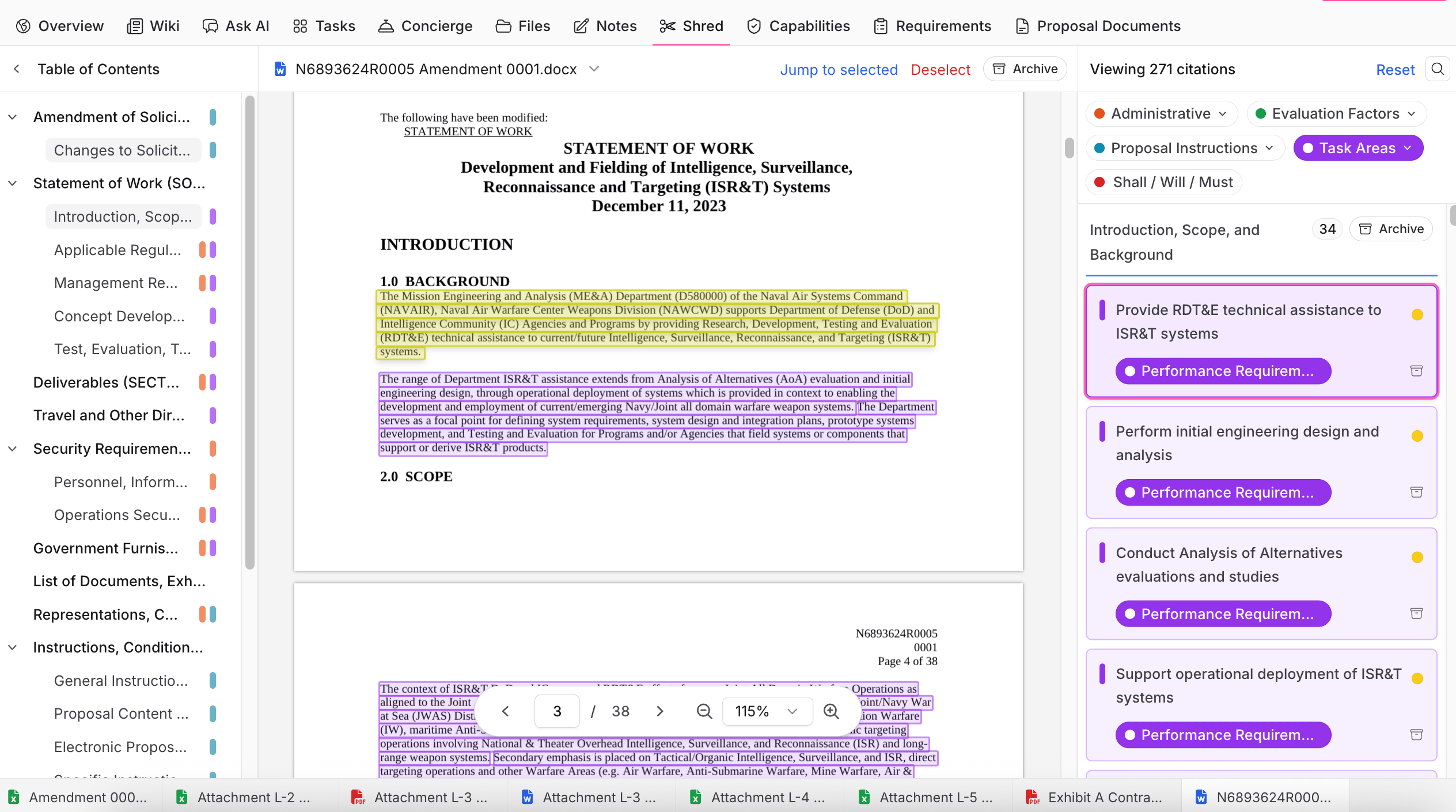
Task: Open the Ask AI tab
Action: click(236, 26)
